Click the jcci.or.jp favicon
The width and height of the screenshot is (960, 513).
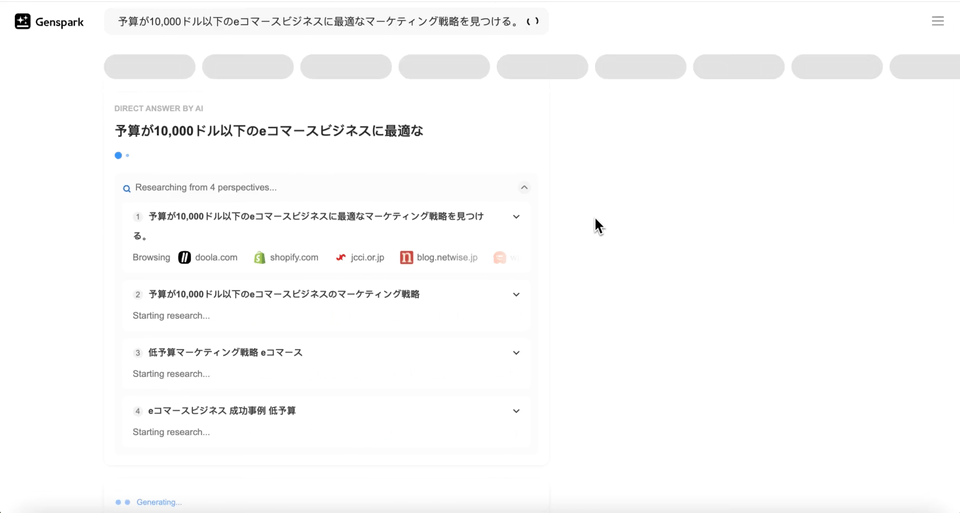(340, 258)
